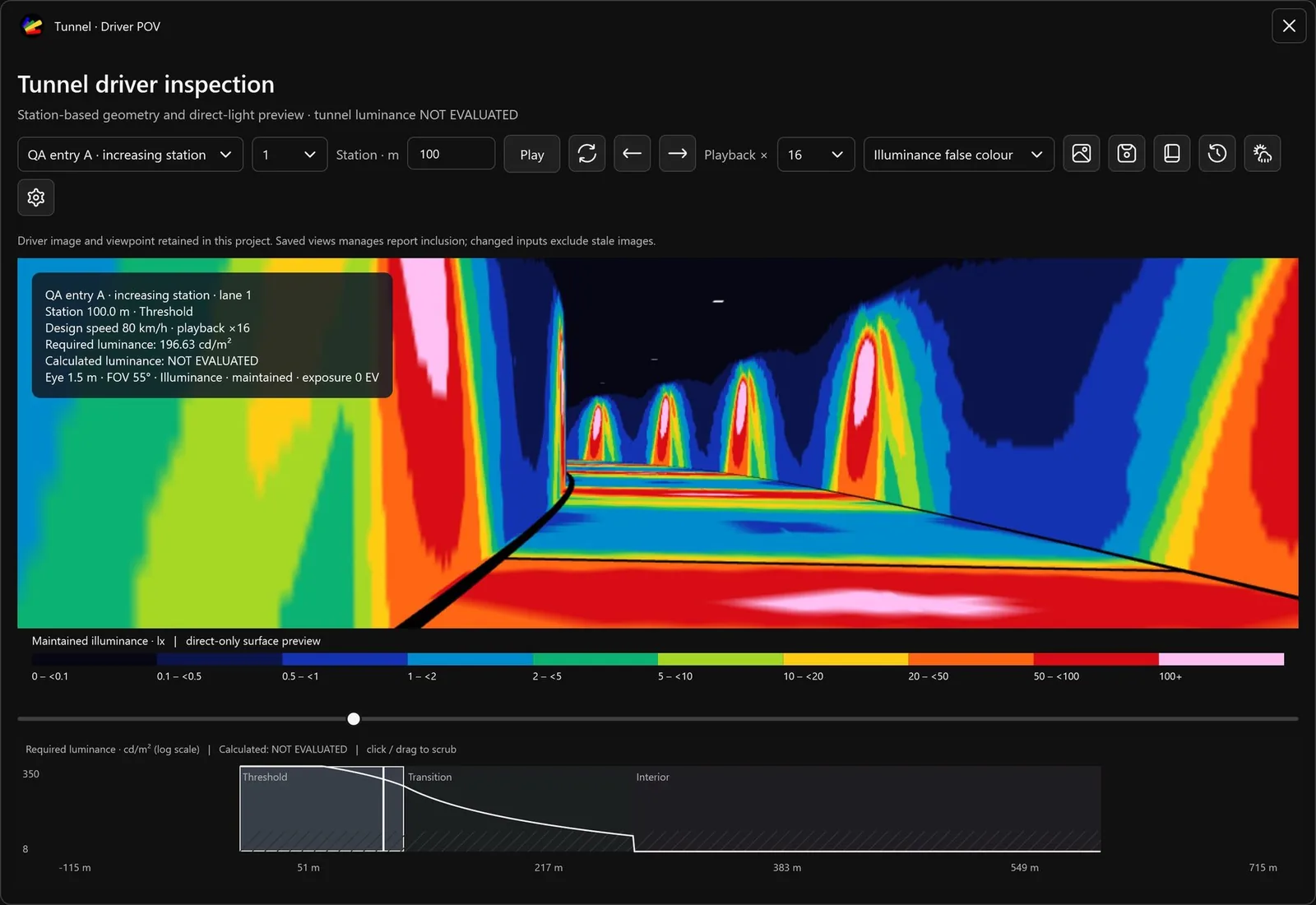
Task: Close the Tunnel Driver POV dialog
Action: tap(1289, 26)
